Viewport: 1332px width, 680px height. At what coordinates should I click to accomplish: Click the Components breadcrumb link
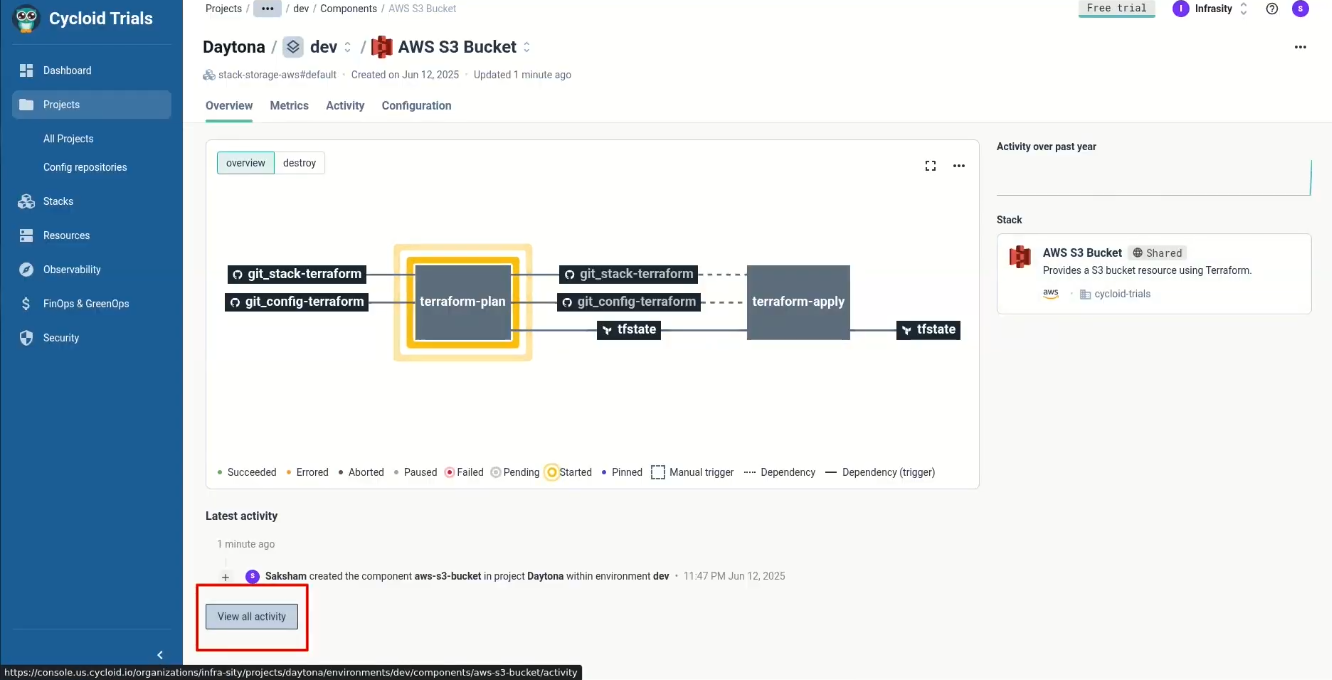[x=349, y=9]
